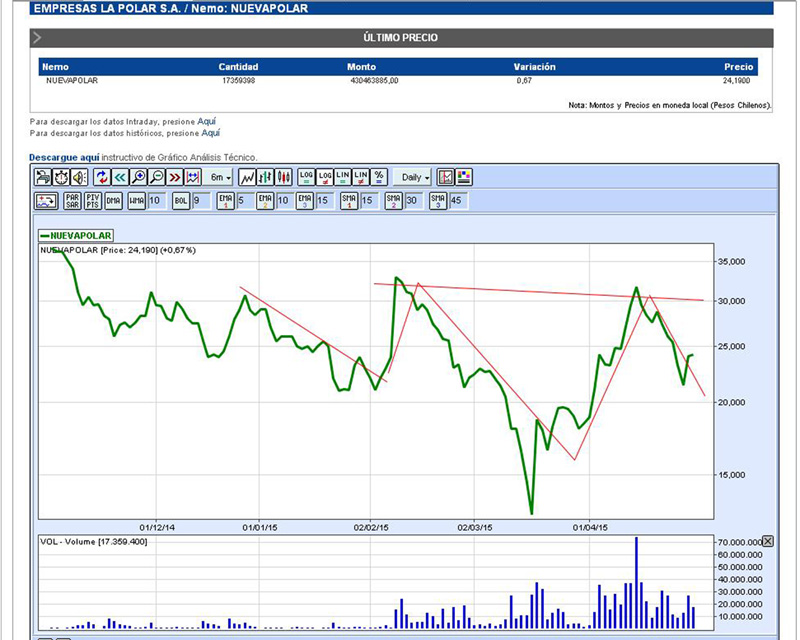Toggle percent scale button

(x=379, y=177)
